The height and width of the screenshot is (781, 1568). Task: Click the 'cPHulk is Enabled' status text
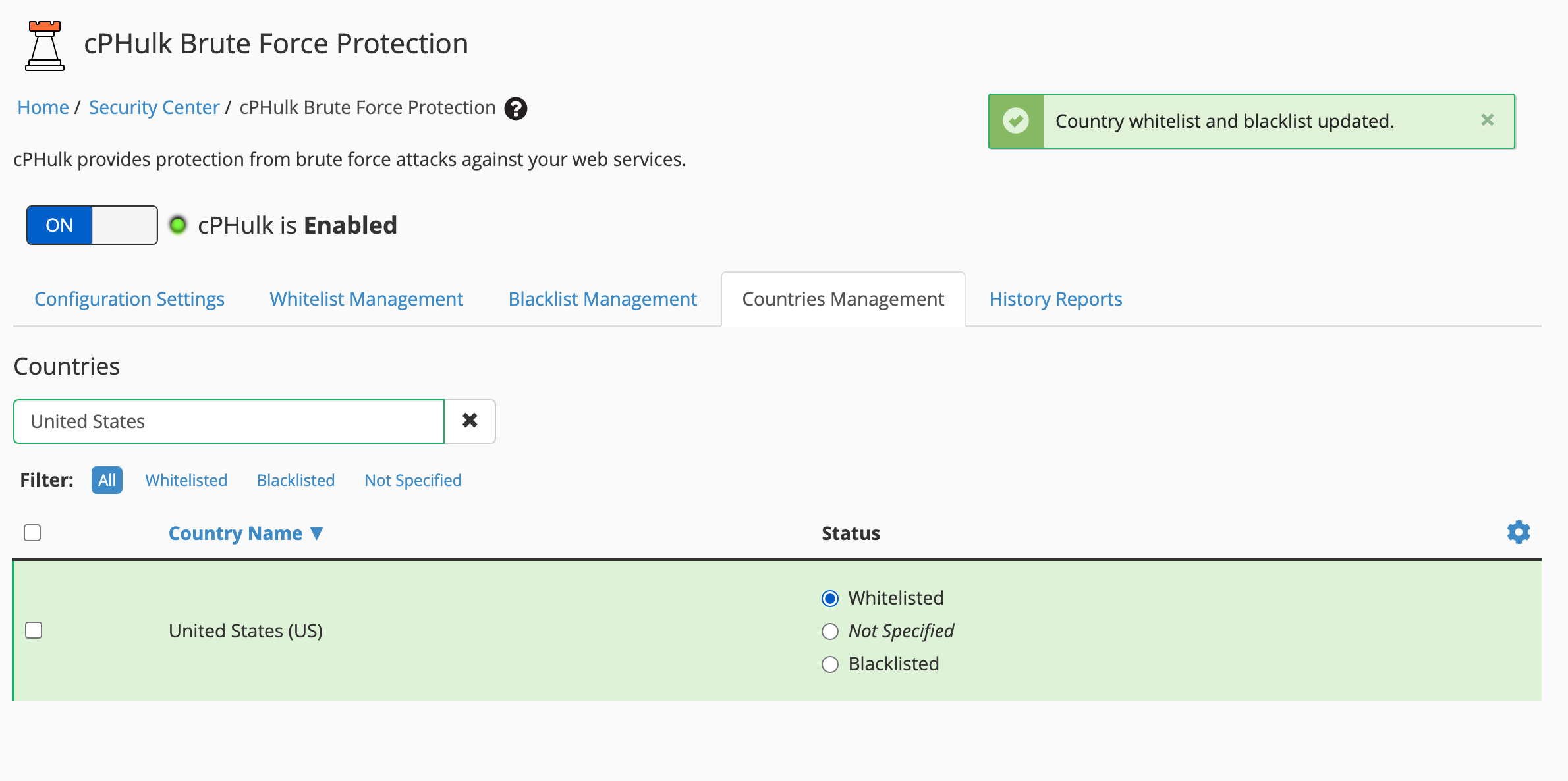297,225
